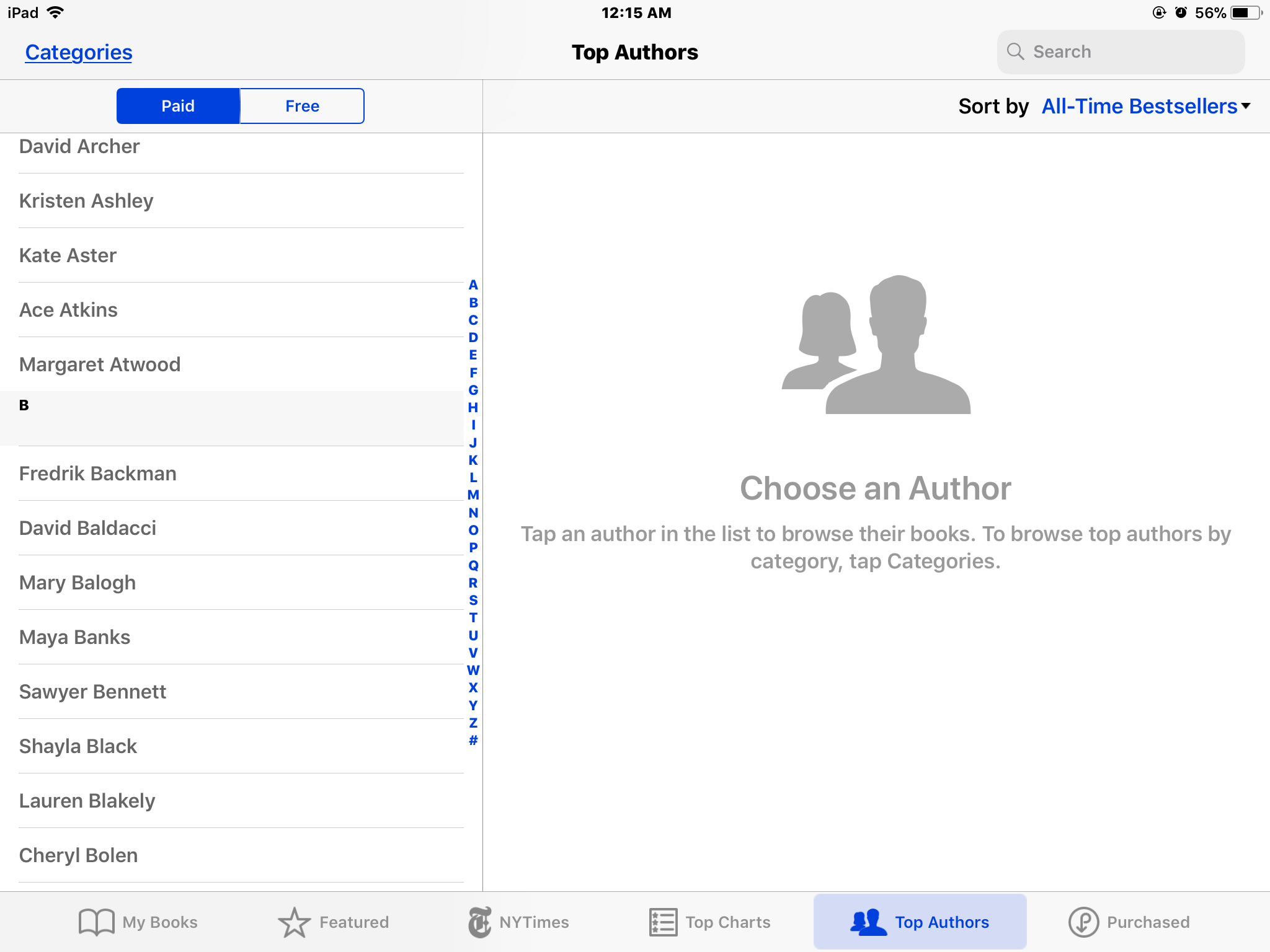Select author David Baldacci
1270x952 pixels.
coord(87,528)
